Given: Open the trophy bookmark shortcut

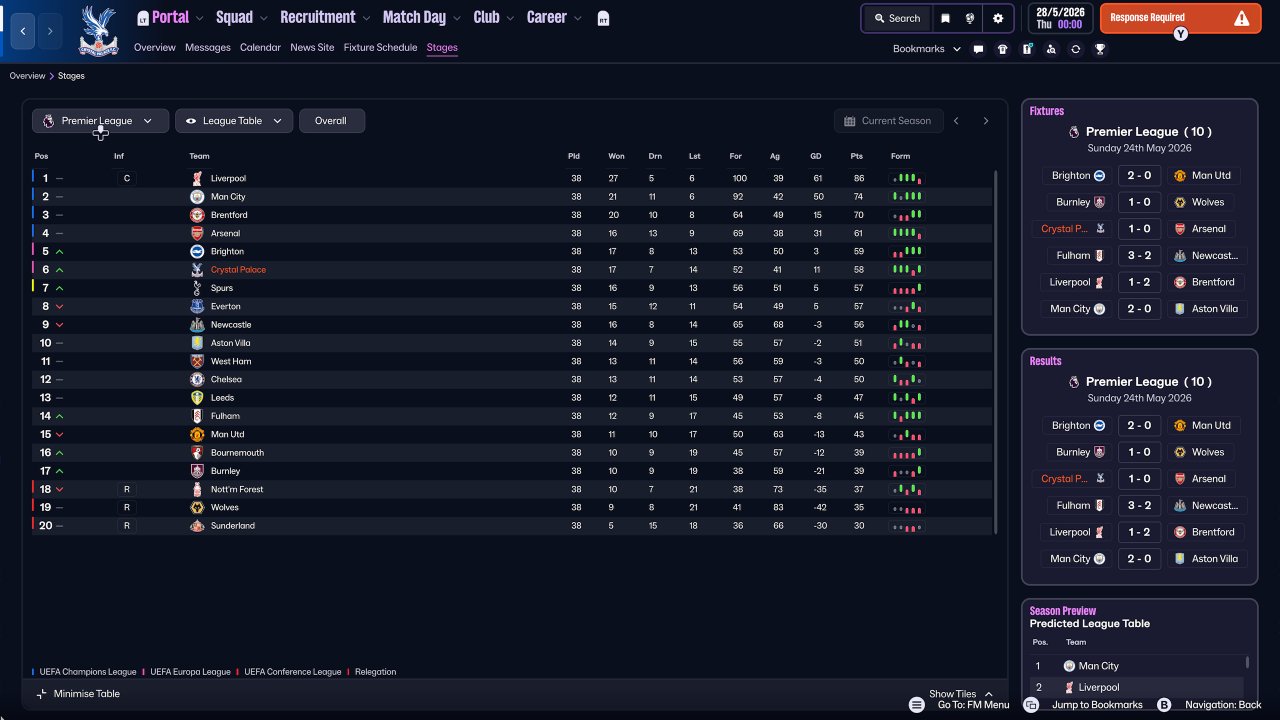Looking at the screenshot, I should (x=1100, y=49).
